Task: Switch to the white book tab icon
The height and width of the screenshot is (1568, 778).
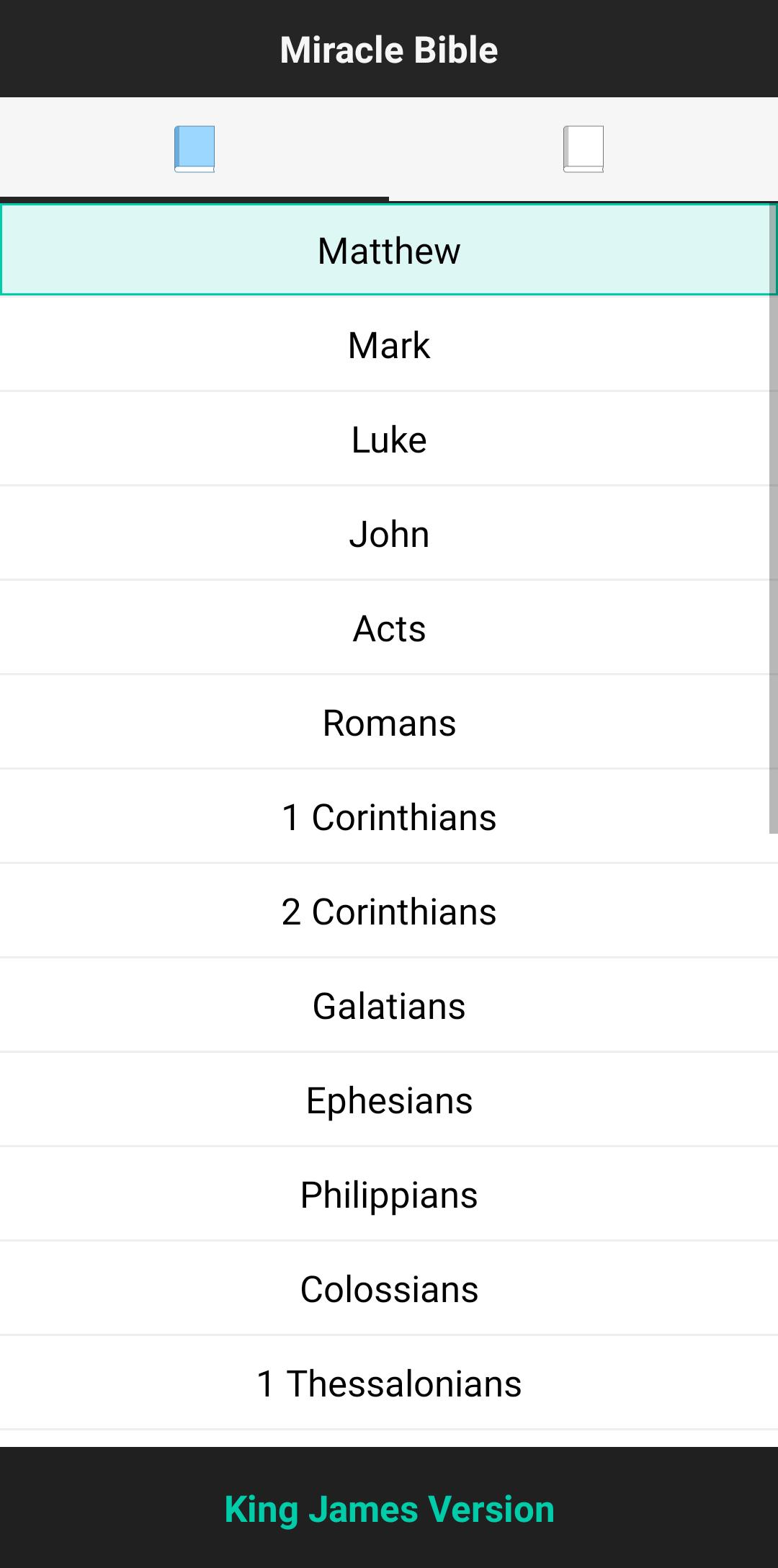Action: point(583,149)
